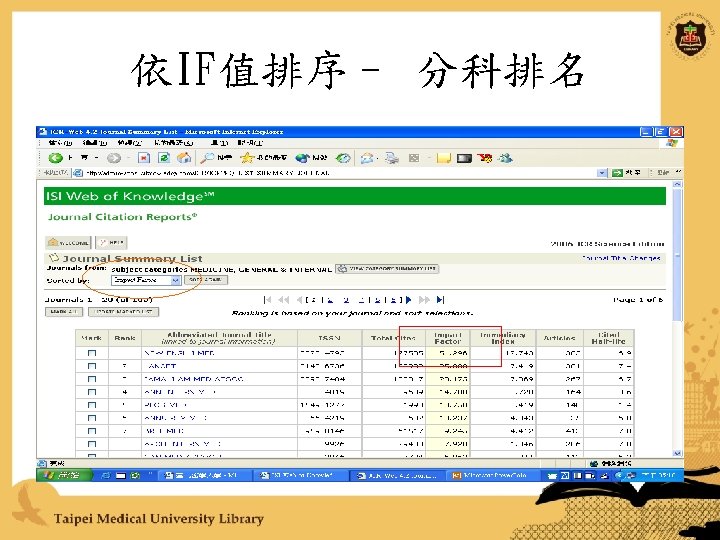Click the page vertical scrollbar thumb

pos(677,255)
